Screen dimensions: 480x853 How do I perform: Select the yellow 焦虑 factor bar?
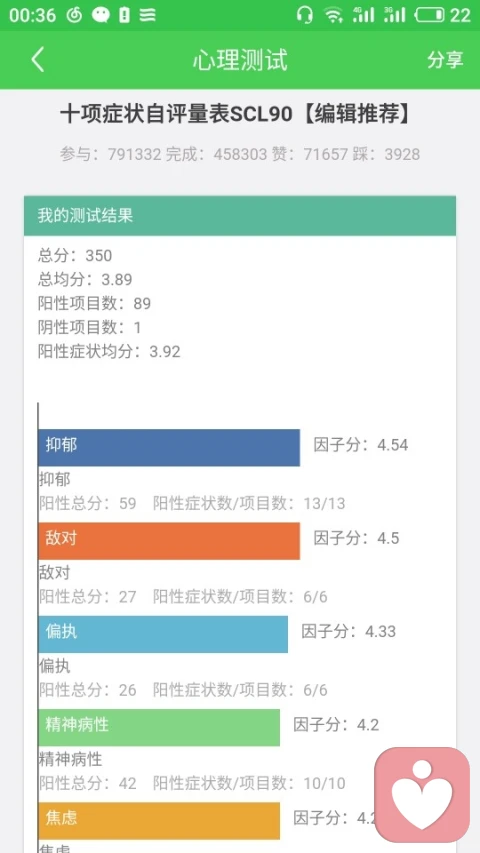159,820
